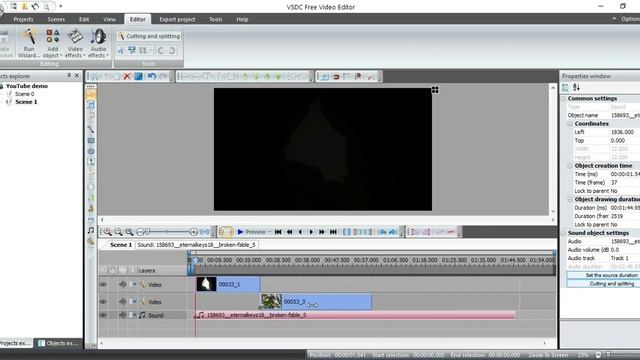640x360 pixels.
Task: Mute audio on the Sound layer
Action: [122, 315]
